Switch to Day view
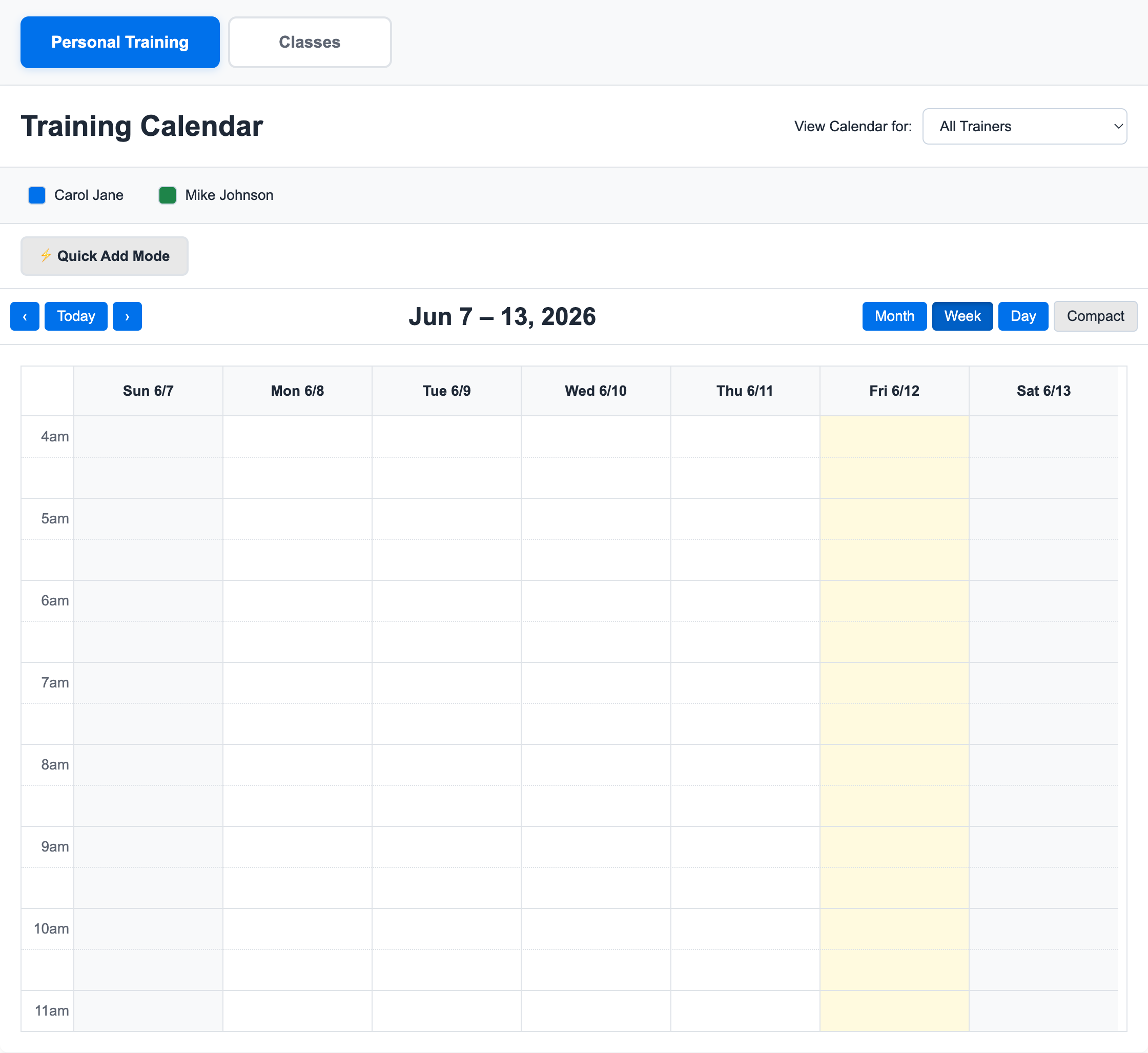This screenshot has height=1053, width=1148. pyautogui.click(x=1022, y=316)
